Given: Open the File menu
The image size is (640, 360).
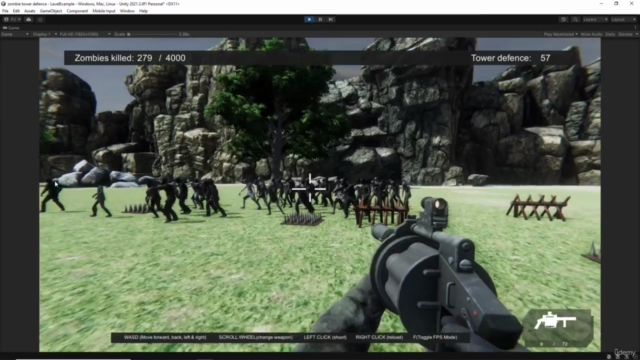Looking at the screenshot, I should click(x=5, y=11).
